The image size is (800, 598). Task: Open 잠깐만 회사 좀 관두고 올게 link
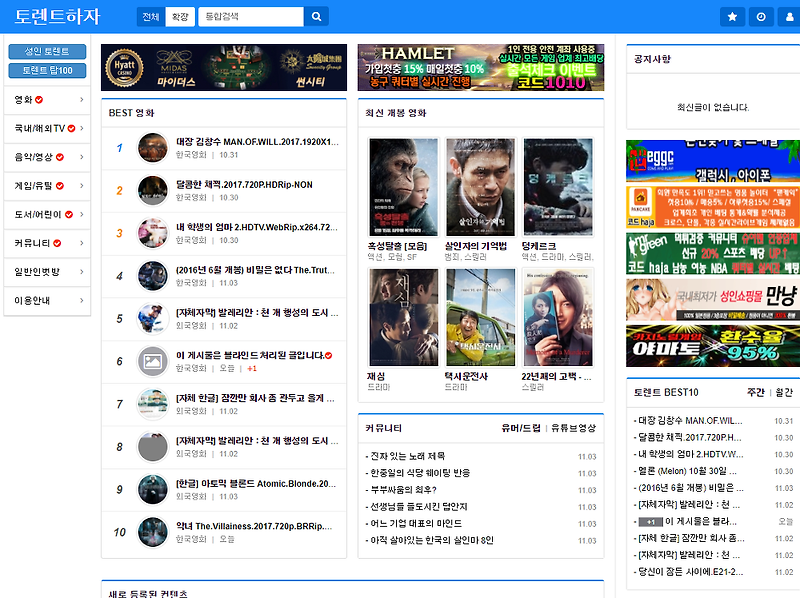click(x=255, y=398)
